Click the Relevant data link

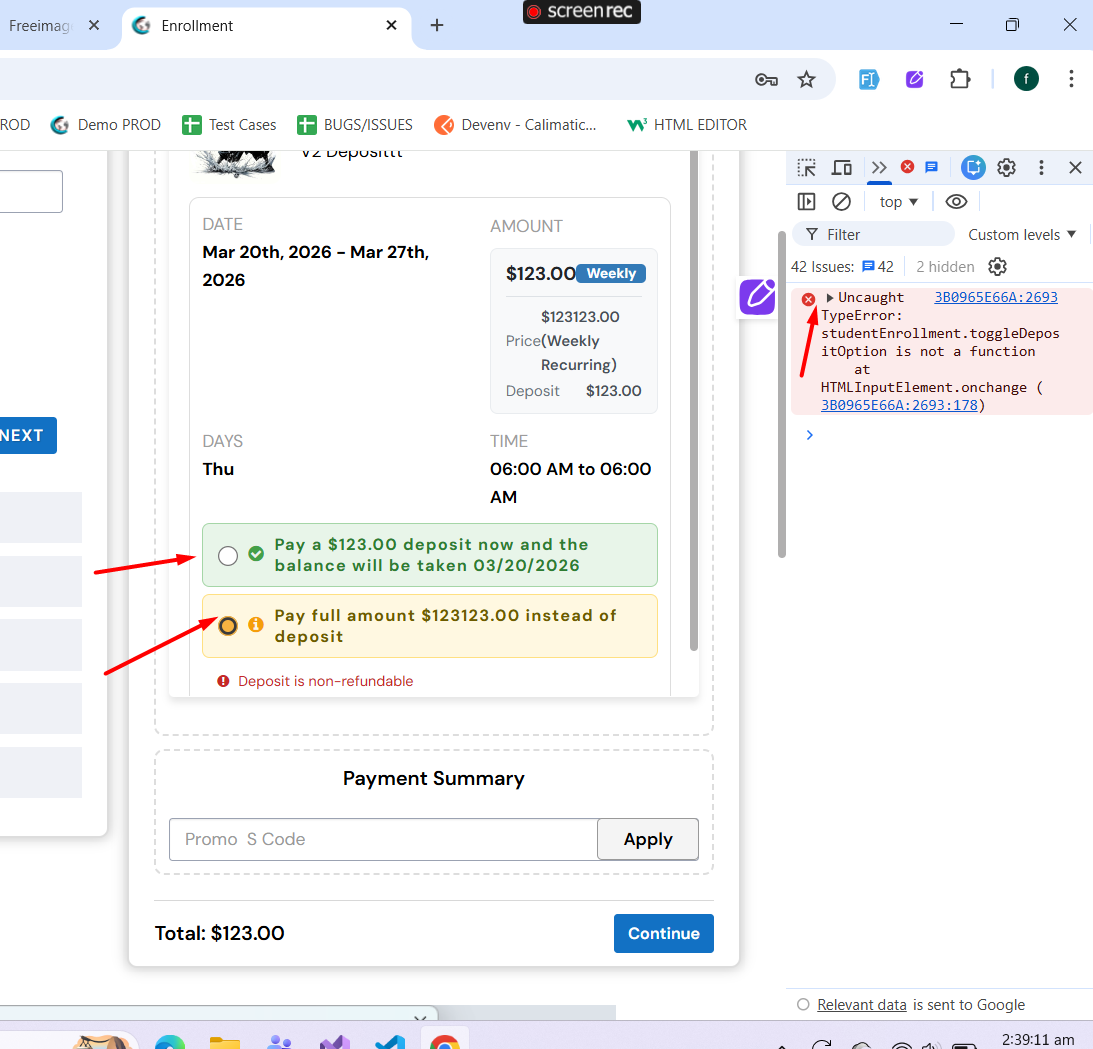pos(862,1004)
